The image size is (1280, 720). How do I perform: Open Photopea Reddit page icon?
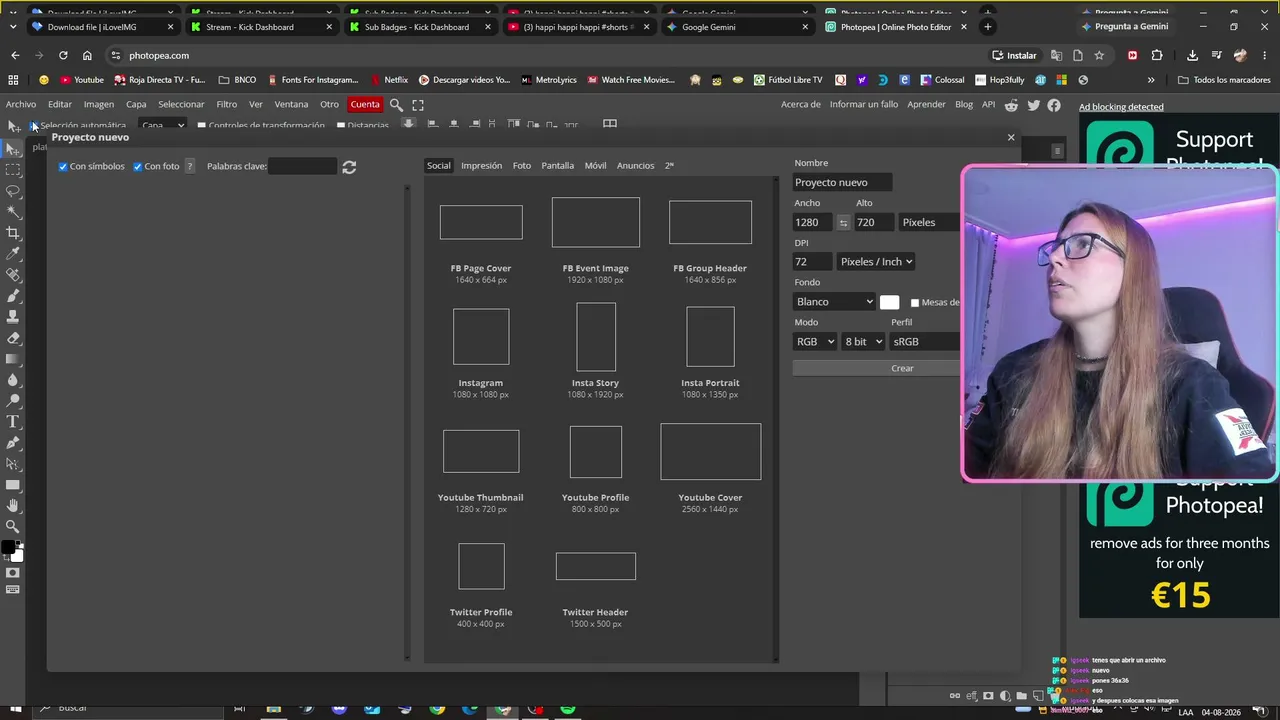click(1012, 105)
